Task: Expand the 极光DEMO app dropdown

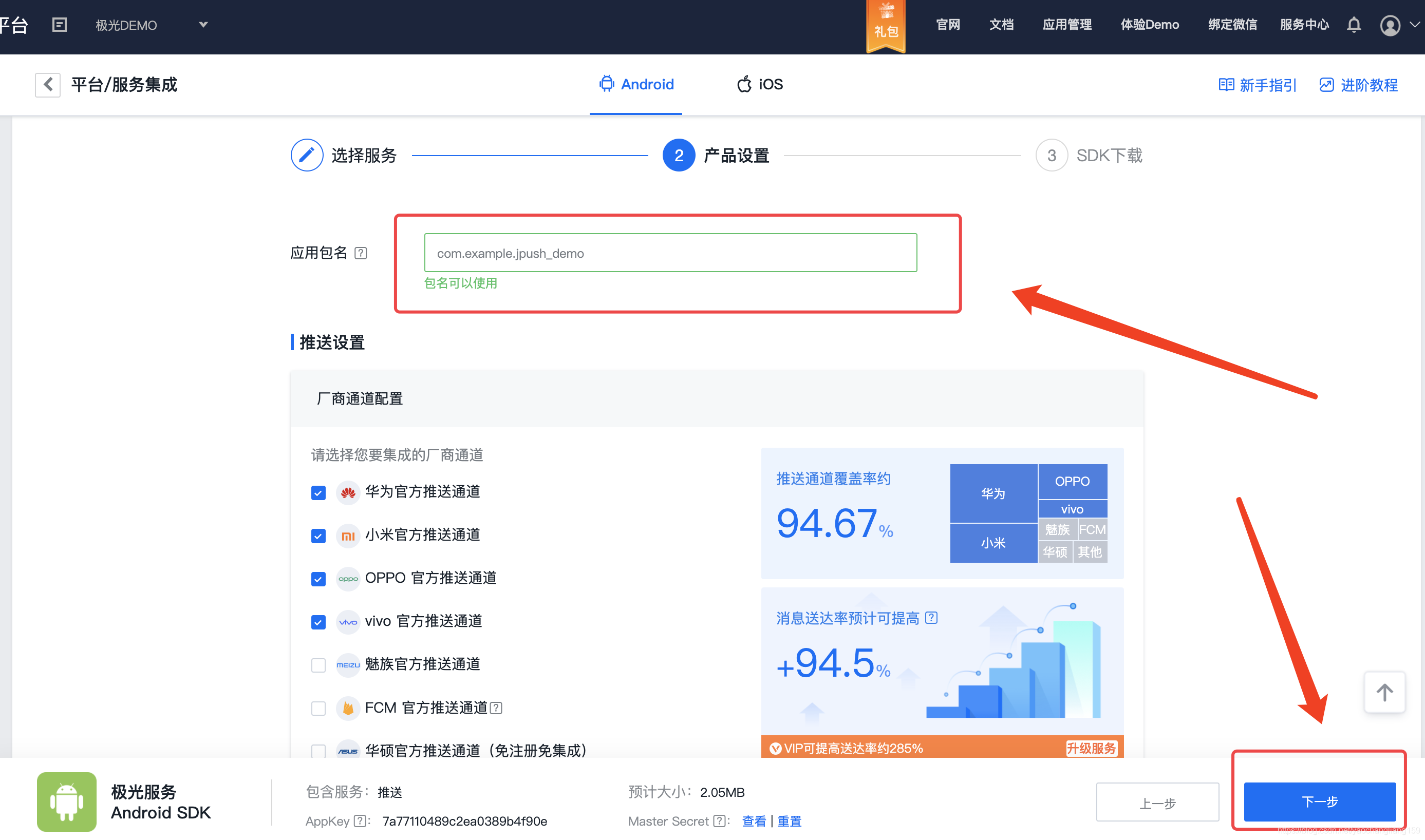Action: (204, 25)
